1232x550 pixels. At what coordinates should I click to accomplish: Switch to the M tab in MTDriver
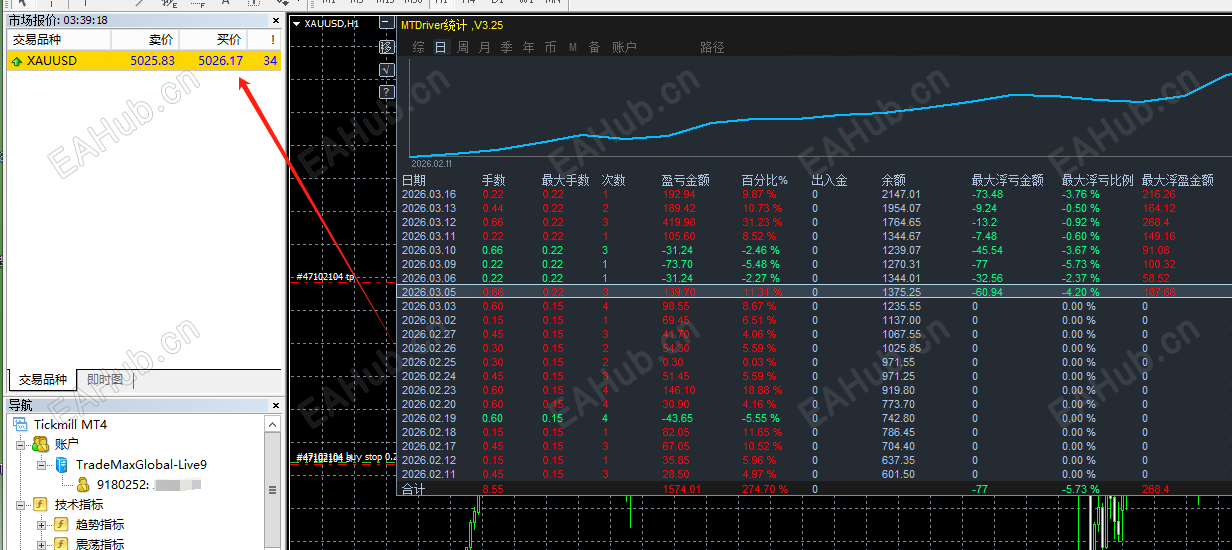(573, 47)
